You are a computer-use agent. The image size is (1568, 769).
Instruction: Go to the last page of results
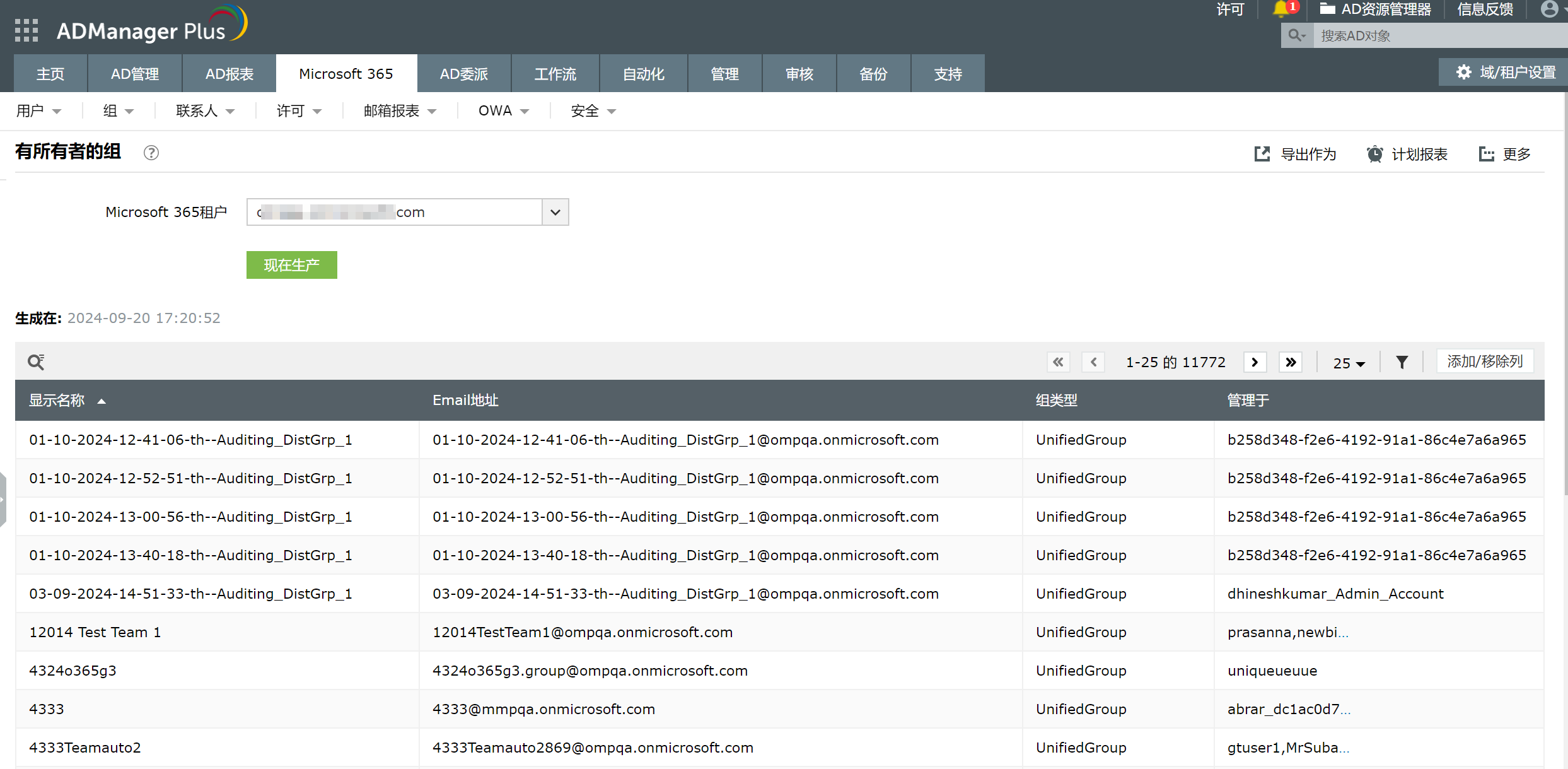tap(1291, 362)
